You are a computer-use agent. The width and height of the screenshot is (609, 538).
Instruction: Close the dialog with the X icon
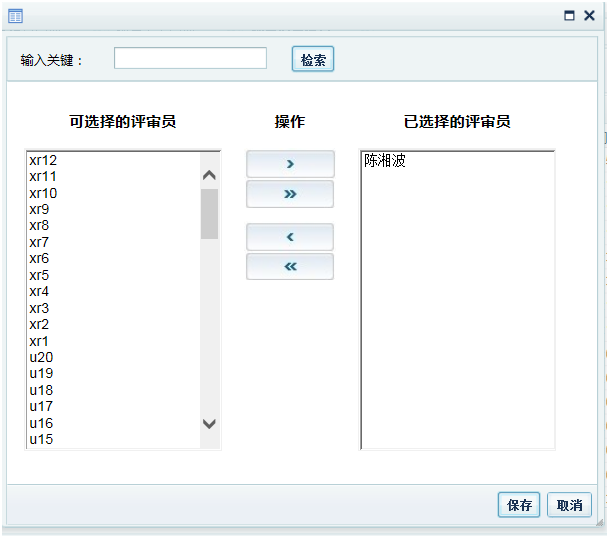(x=590, y=16)
